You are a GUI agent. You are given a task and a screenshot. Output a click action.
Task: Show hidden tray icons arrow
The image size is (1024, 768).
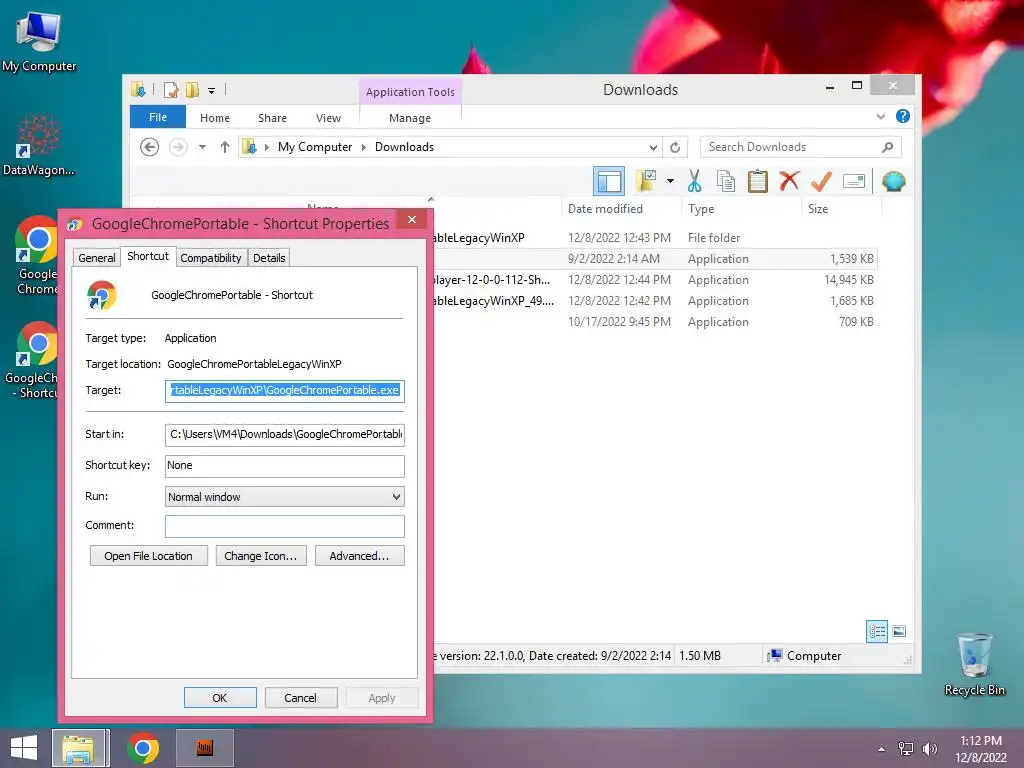pos(882,749)
